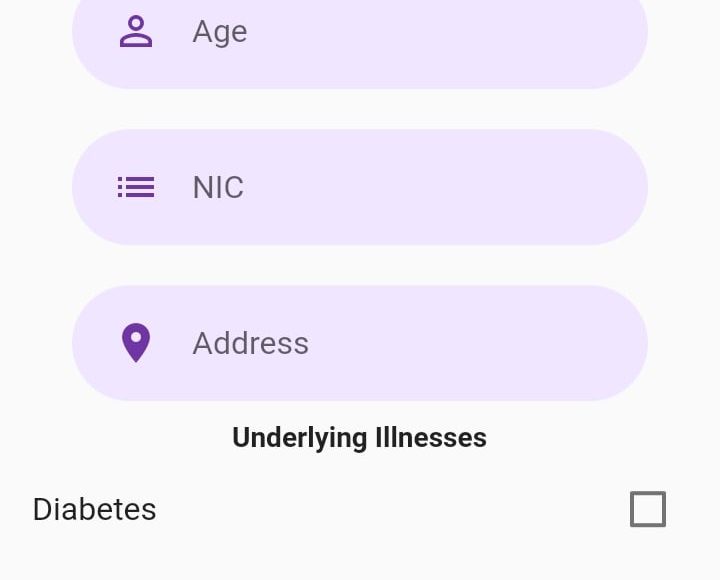Viewport: 720px width, 580px height.
Task: Click the person icon in Age field
Action: (x=136, y=31)
